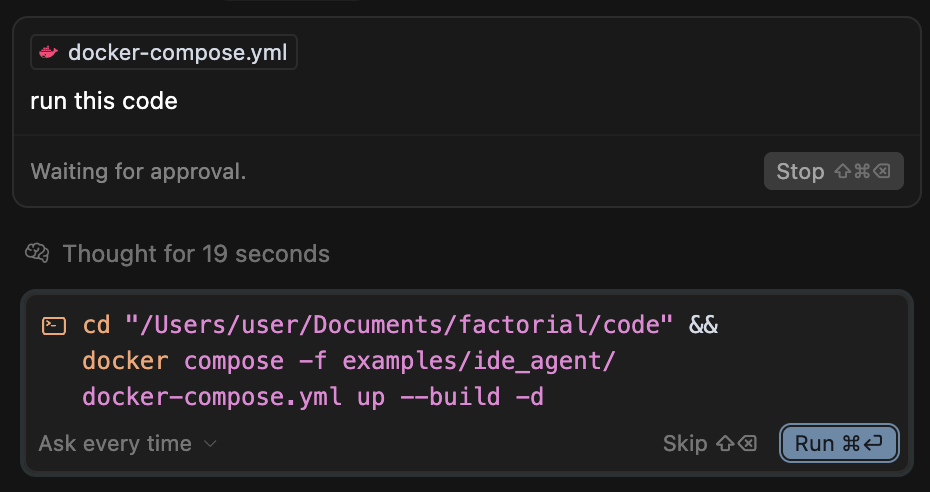Viewport: 930px width, 492px height.
Task: Click the "--build" flag in the command
Action: (450, 397)
